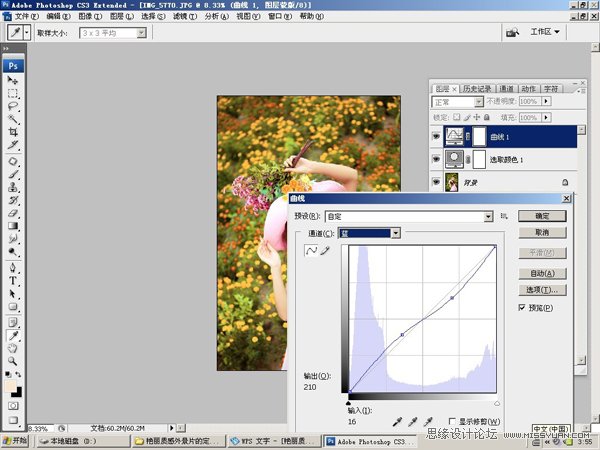Viewport: 600px width, 450px height.
Task: Open the 通道 channel dropdown in Curves
Action: (396, 233)
